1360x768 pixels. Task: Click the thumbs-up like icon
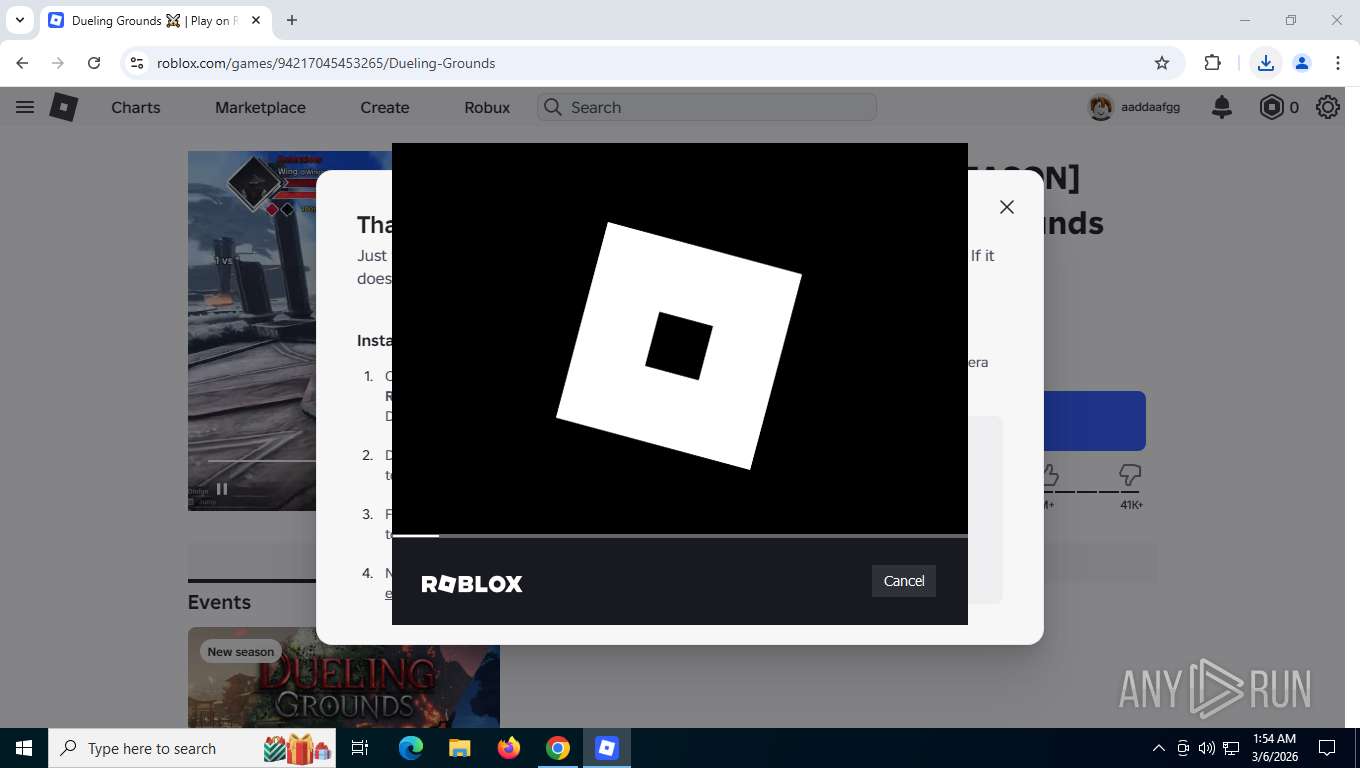coord(1049,474)
